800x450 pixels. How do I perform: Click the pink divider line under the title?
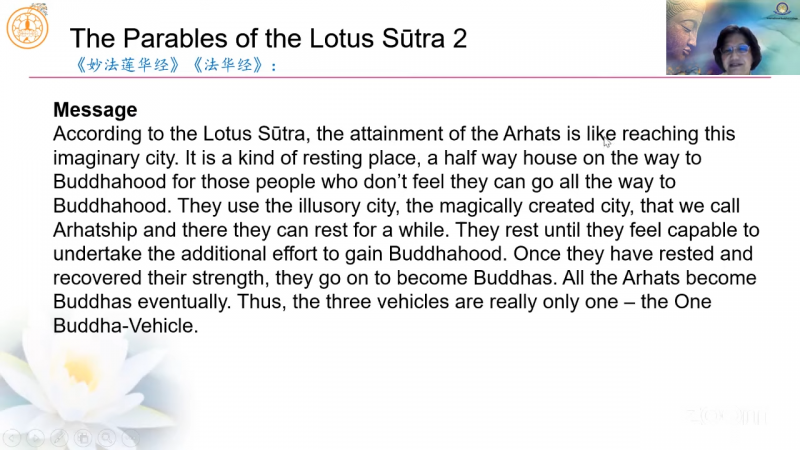click(x=400, y=77)
